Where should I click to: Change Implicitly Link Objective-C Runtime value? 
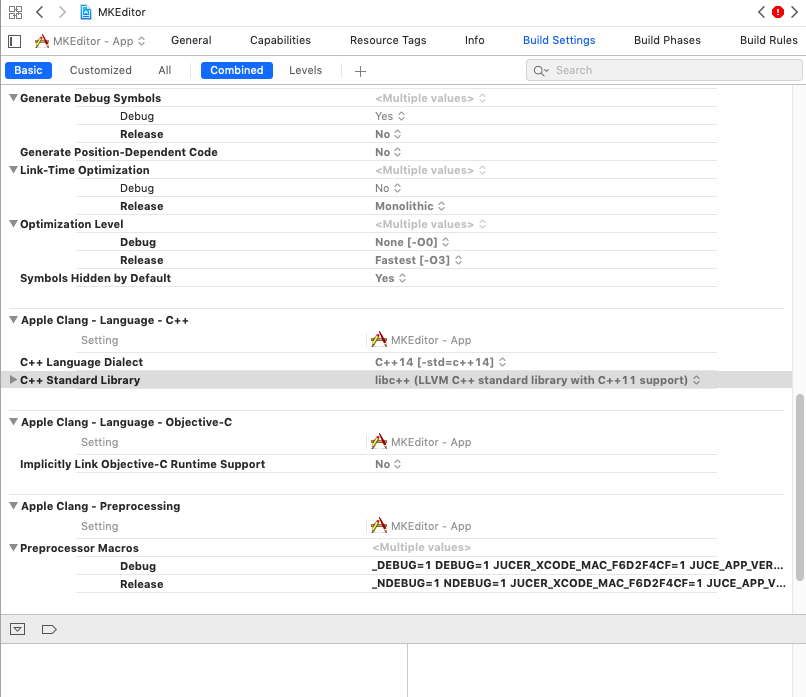388,464
